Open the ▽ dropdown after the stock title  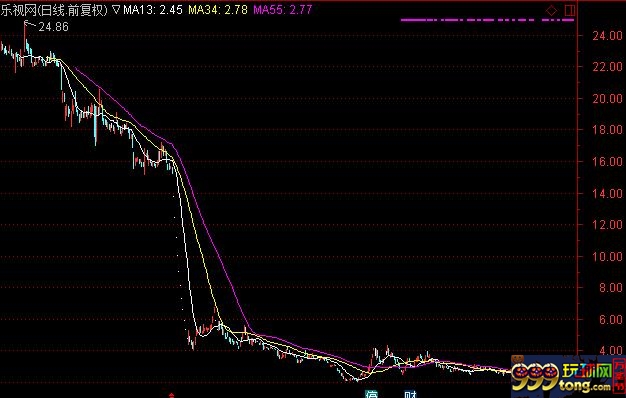(115, 10)
